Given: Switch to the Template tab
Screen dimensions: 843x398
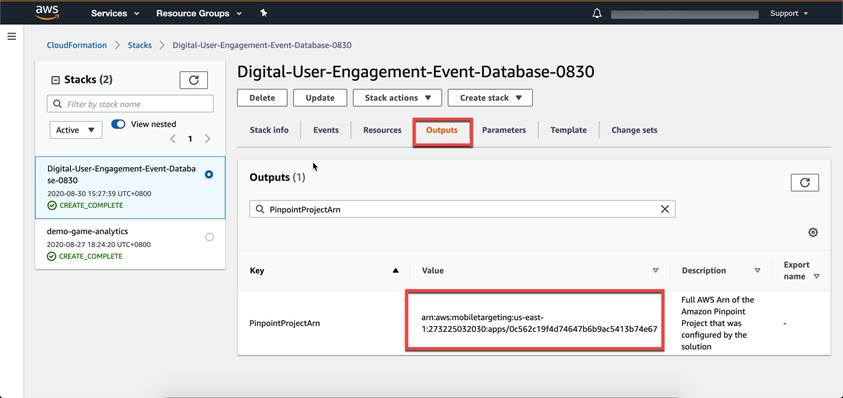Looking at the screenshot, I should click(568, 130).
